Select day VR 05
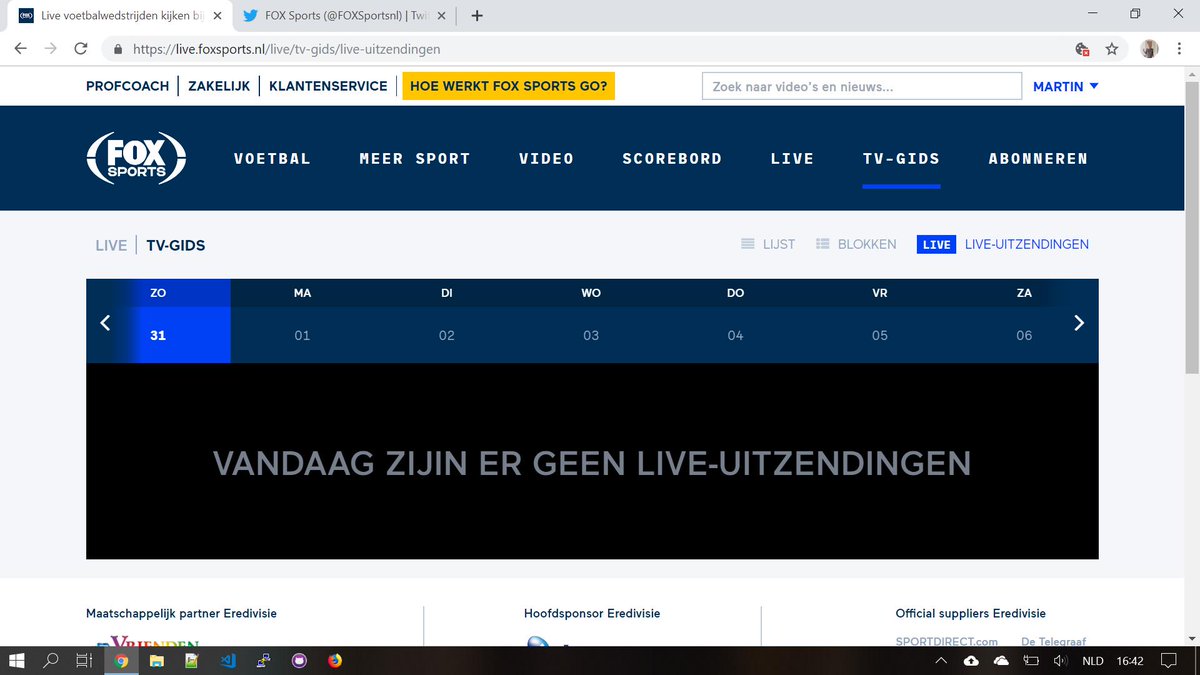The height and width of the screenshot is (675, 1200). tap(880, 321)
